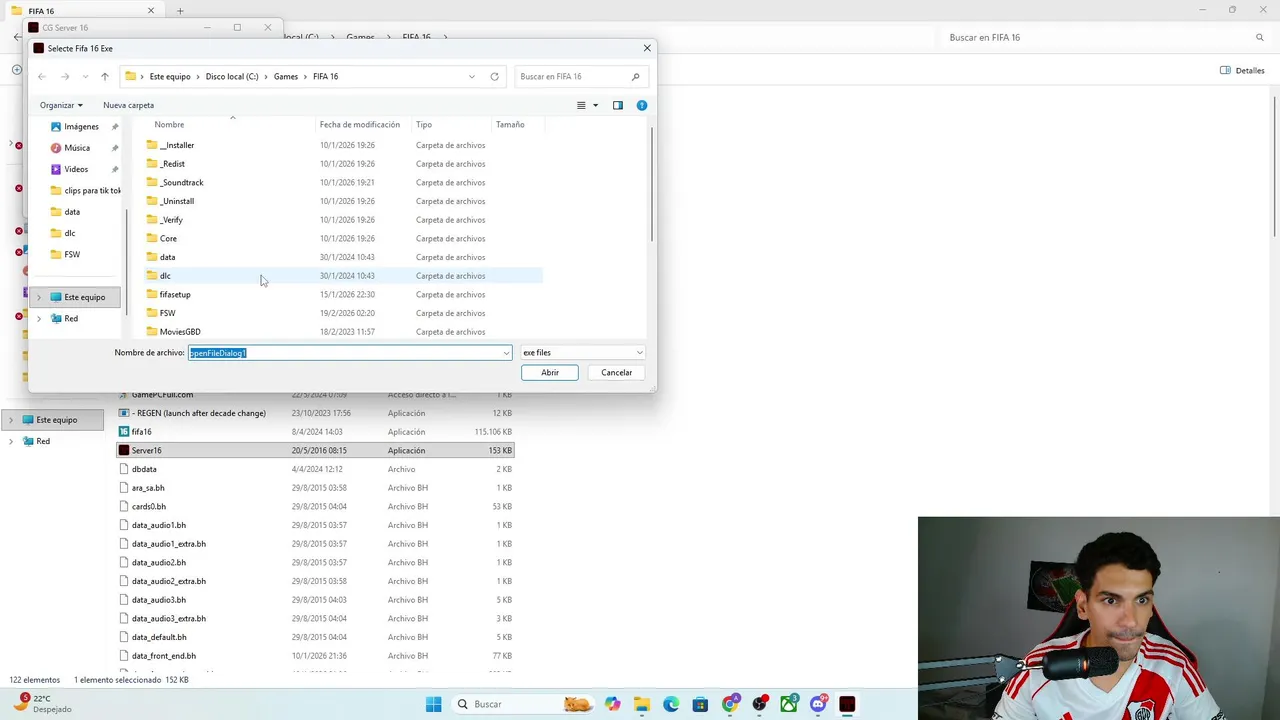
Task: Sort by Nombre column header
Action: 169,124
